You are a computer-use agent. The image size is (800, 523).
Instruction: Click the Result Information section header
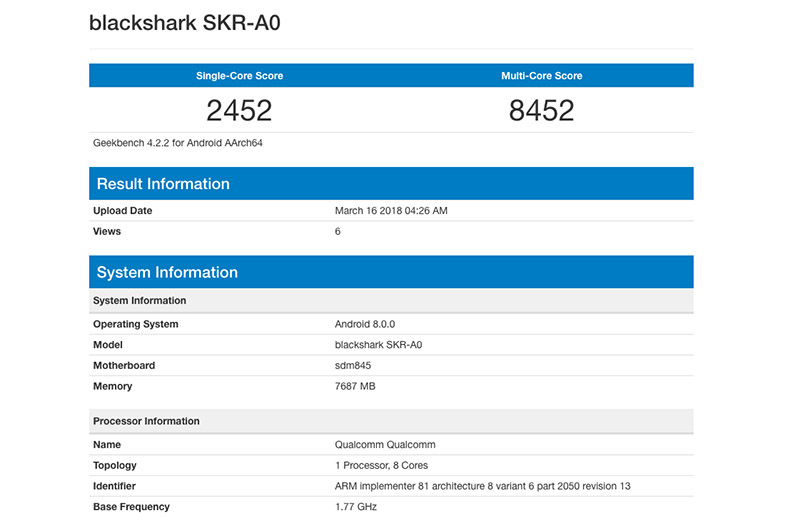(391, 183)
